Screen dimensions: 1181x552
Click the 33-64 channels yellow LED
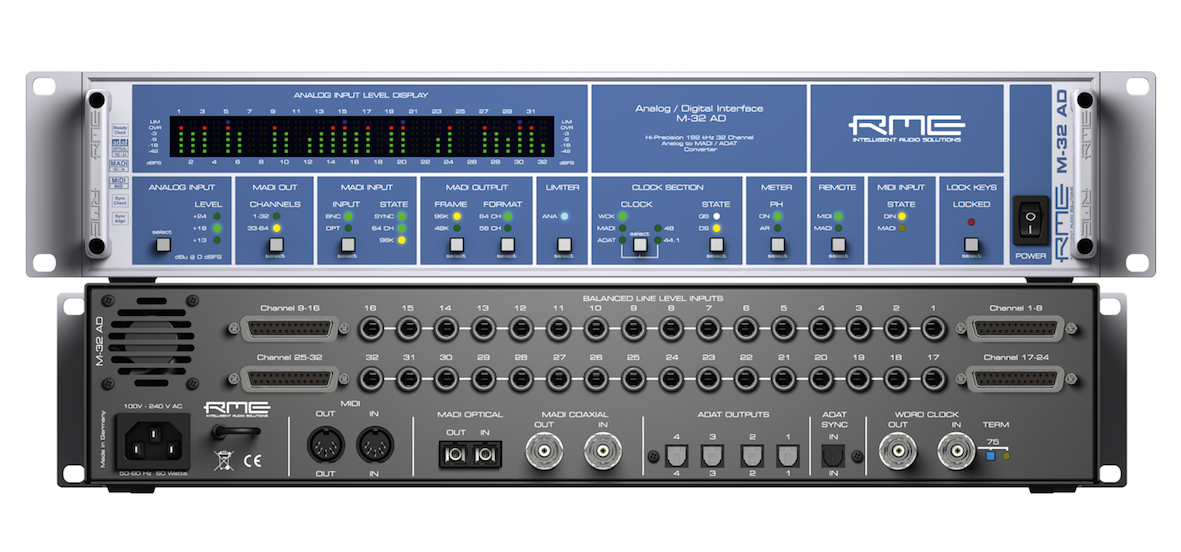pos(276,227)
